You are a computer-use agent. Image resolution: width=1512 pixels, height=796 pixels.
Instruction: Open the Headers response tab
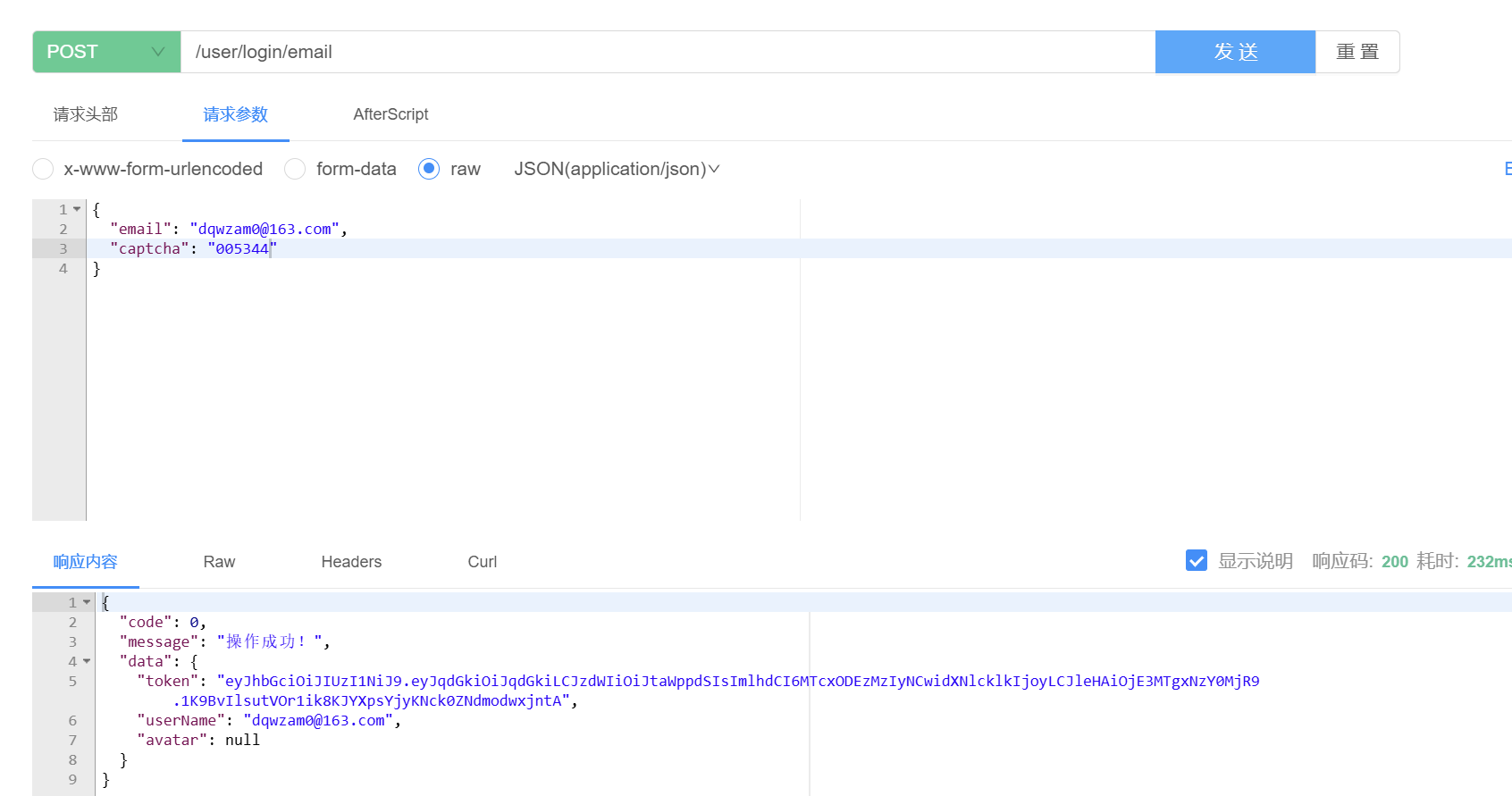point(351,562)
